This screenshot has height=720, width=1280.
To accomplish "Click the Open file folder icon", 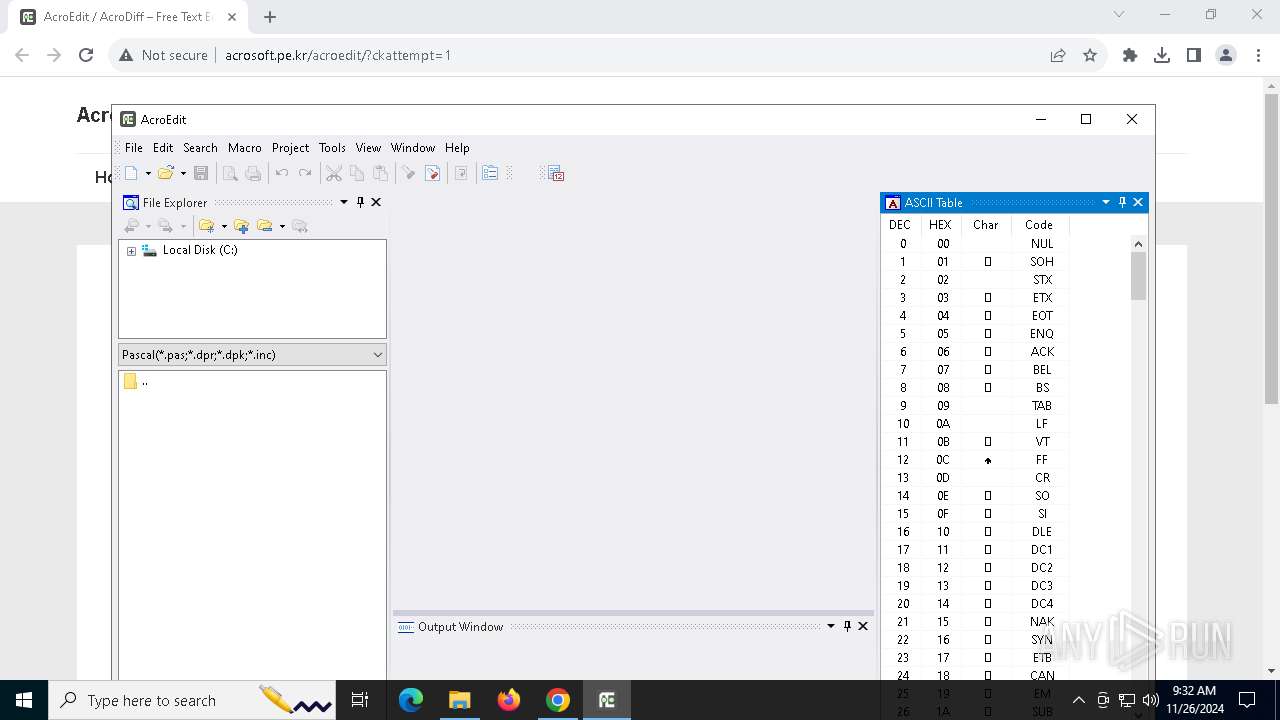I will tap(166, 173).
